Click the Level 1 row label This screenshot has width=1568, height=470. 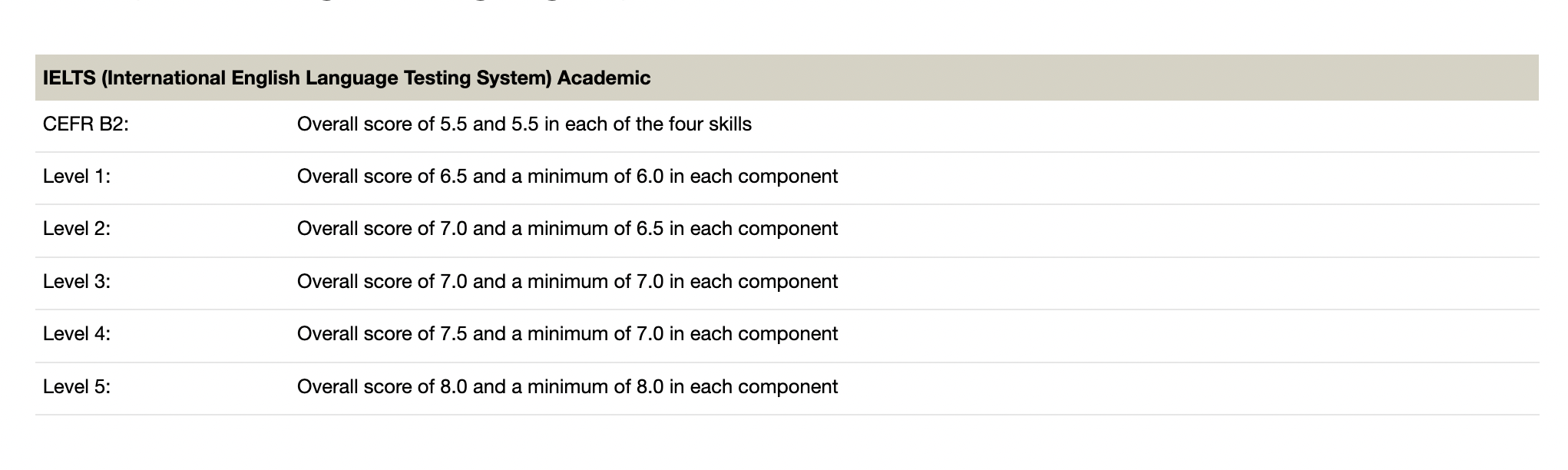click(77, 177)
